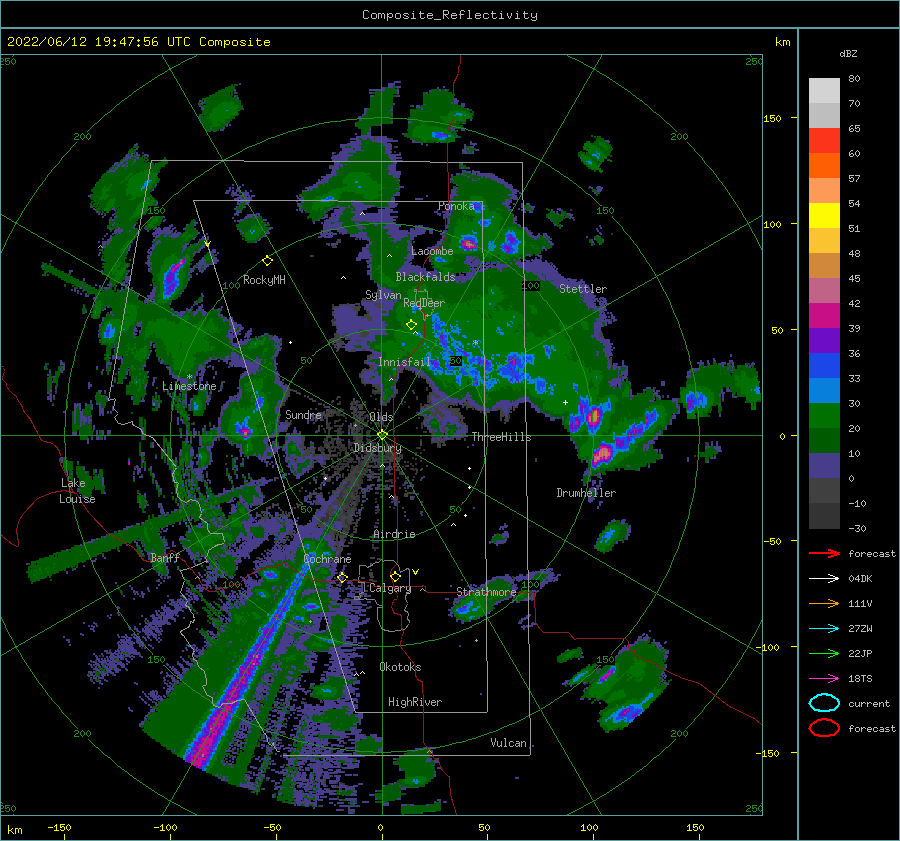The image size is (900, 841).
Task: Click the 04DK legend label
Action: tap(860, 579)
